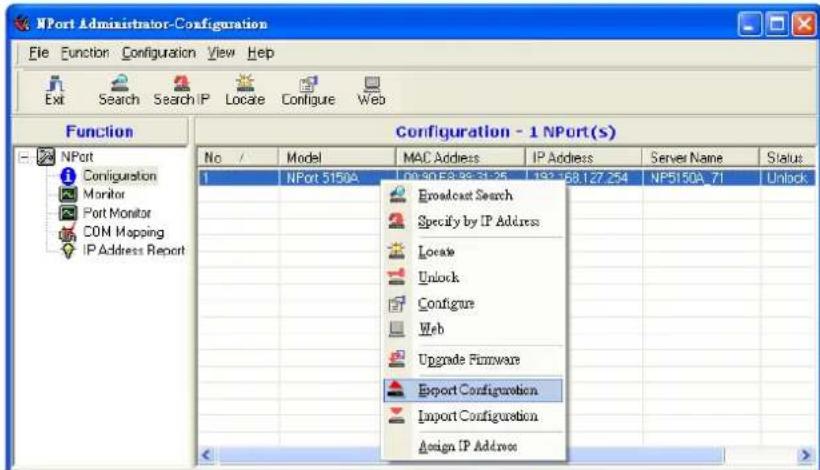This screenshot has height=470, width=820.
Task: Click the Web toolbar icon
Action: (372, 83)
